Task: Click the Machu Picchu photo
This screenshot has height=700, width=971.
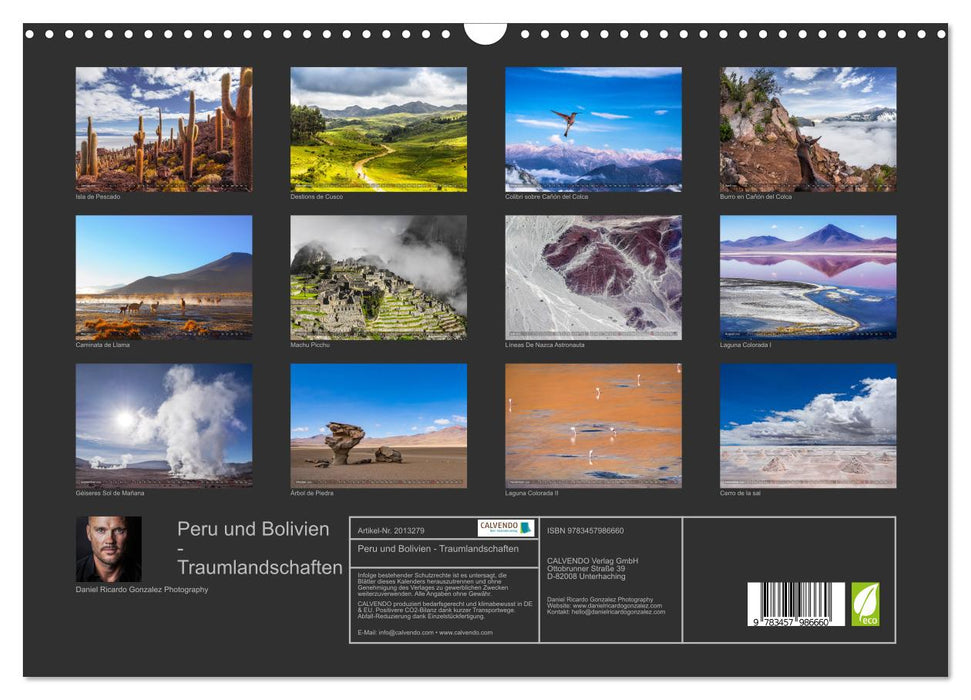Action: click(378, 277)
